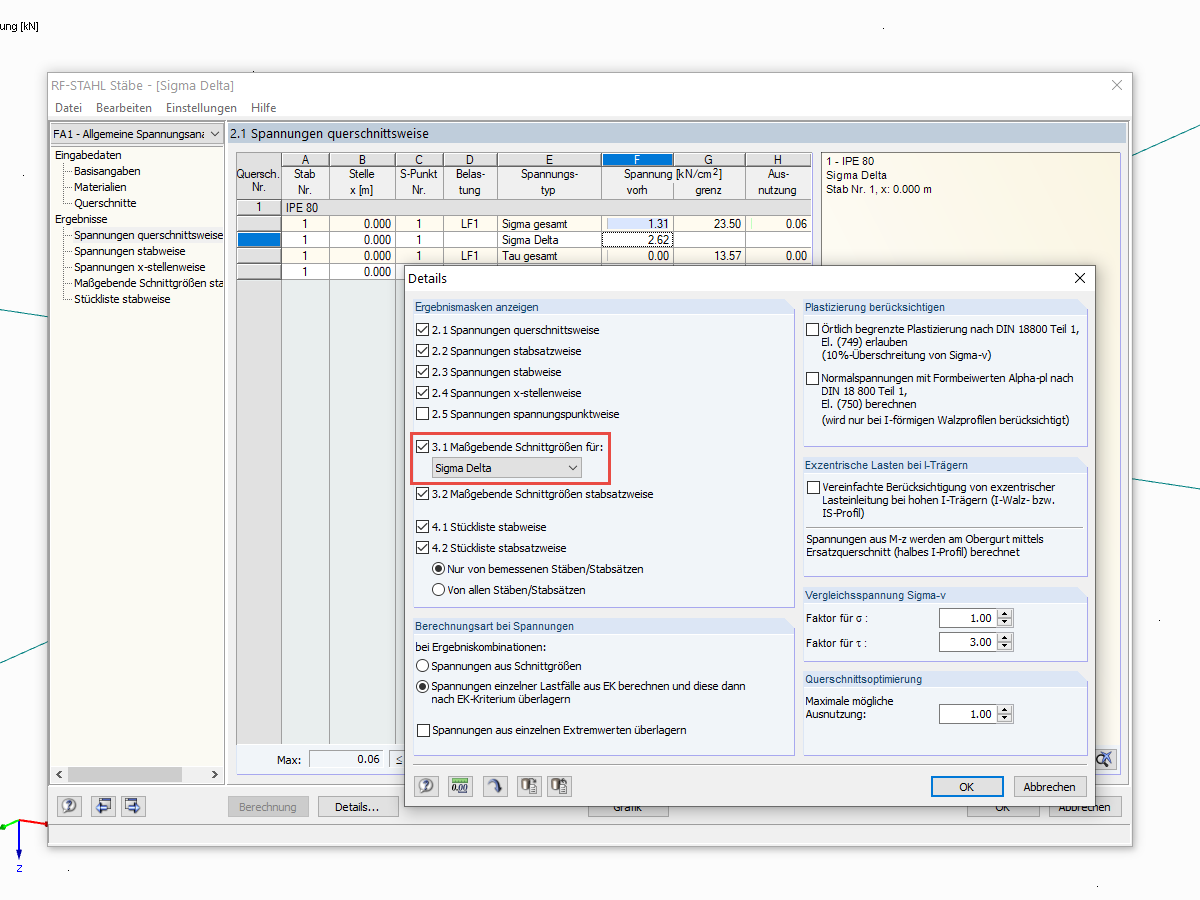This screenshot has width=1200, height=900.
Task: Increase Maximale mögliche Ausnutzung value
Action: tap(1005, 710)
